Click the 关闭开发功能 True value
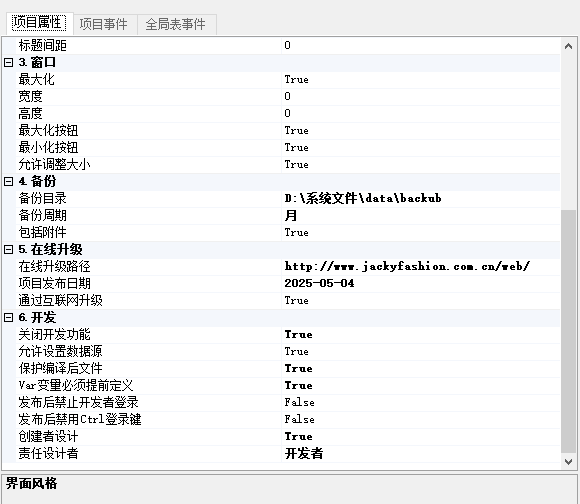Viewport: 580px width, 504px height. (x=299, y=335)
